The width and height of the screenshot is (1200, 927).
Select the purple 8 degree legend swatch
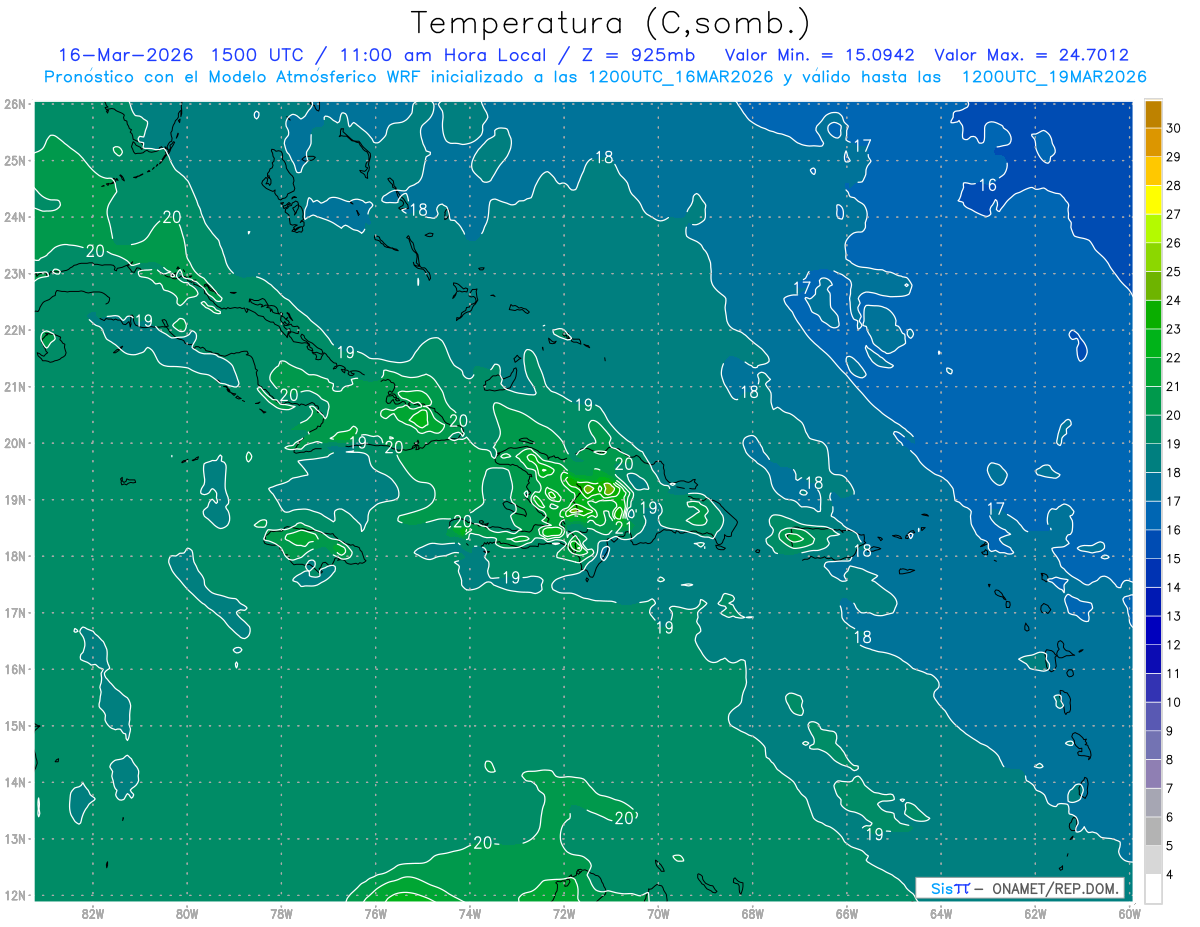coord(1153,745)
